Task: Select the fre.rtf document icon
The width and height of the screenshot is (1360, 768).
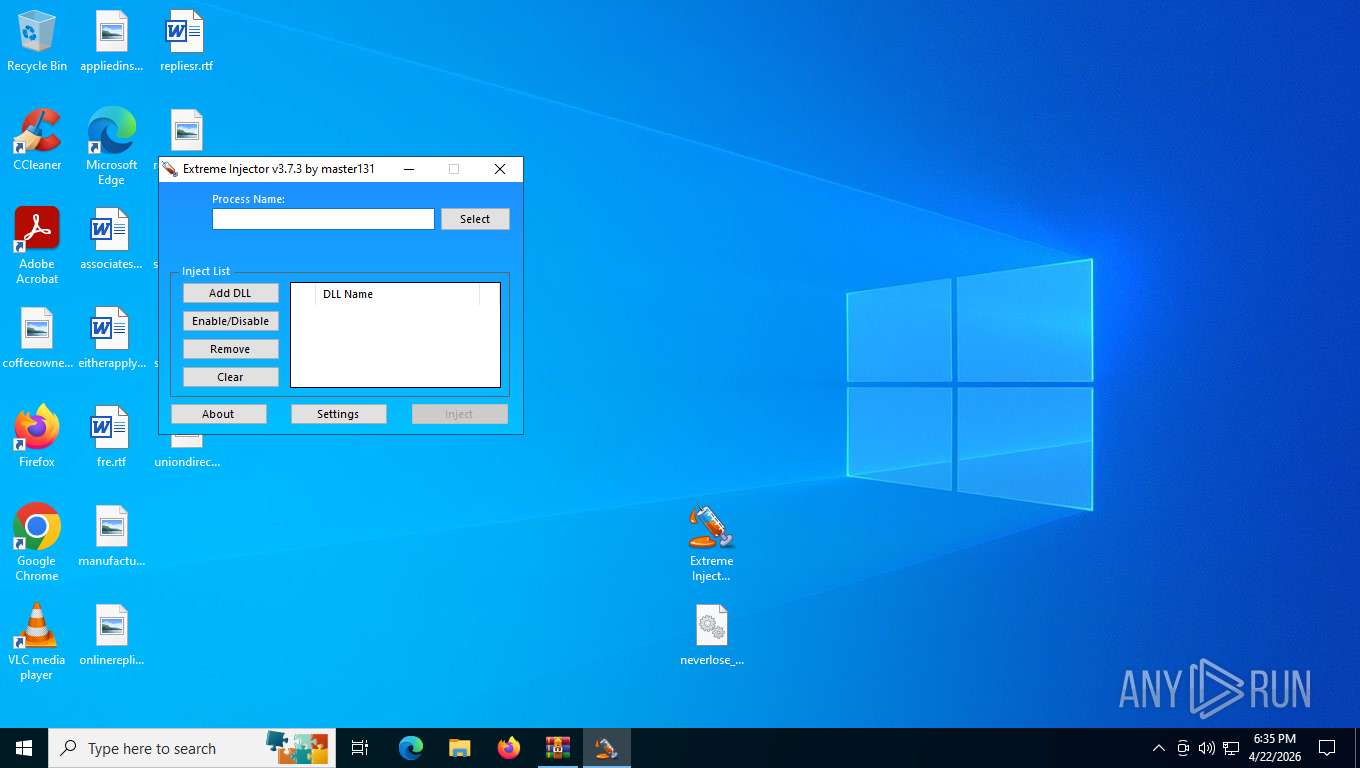Action: pos(111,437)
